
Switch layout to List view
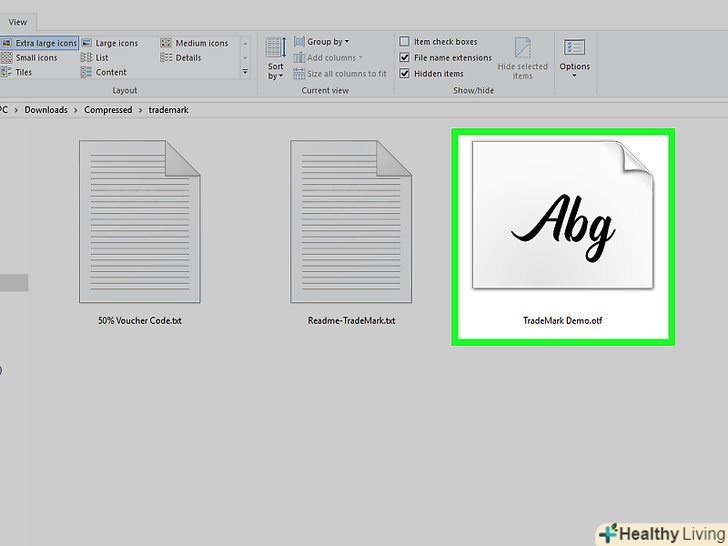pyautogui.click(x=95, y=58)
